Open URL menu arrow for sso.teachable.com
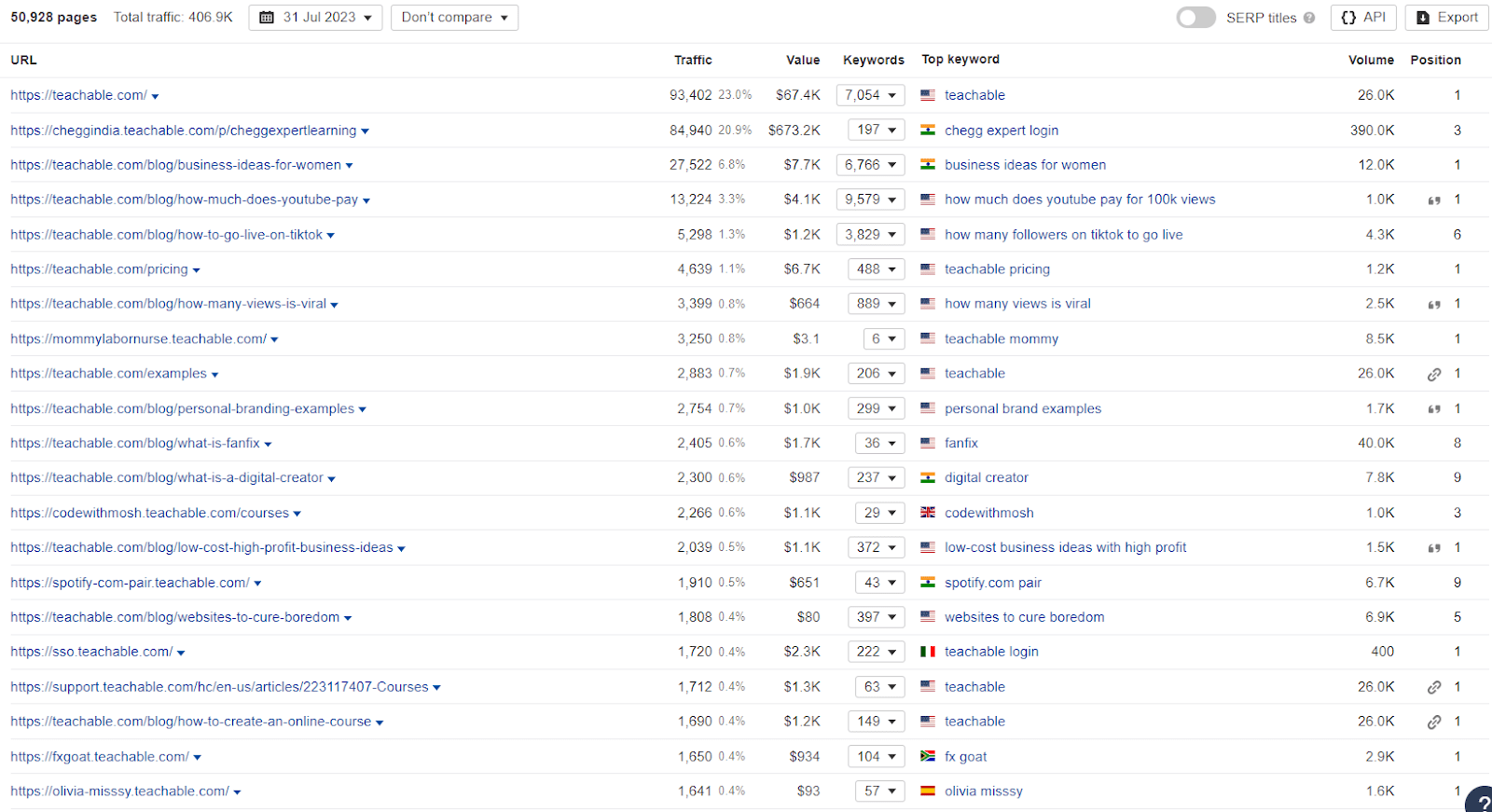This screenshot has width=1492, height=812. click(x=181, y=654)
